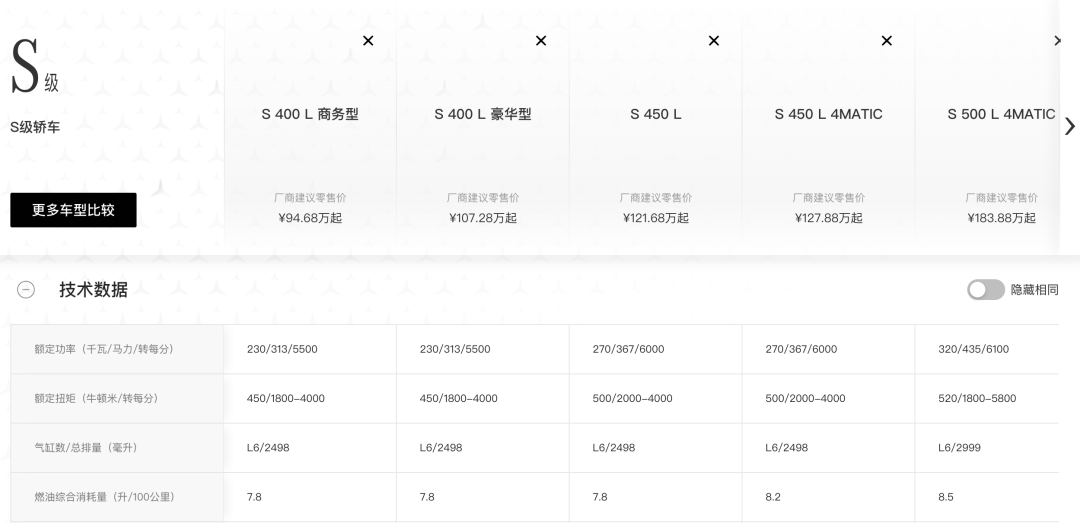This screenshot has width=1080, height=523.
Task: Click the 更多车型比较 button
Action: click(x=73, y=210)
